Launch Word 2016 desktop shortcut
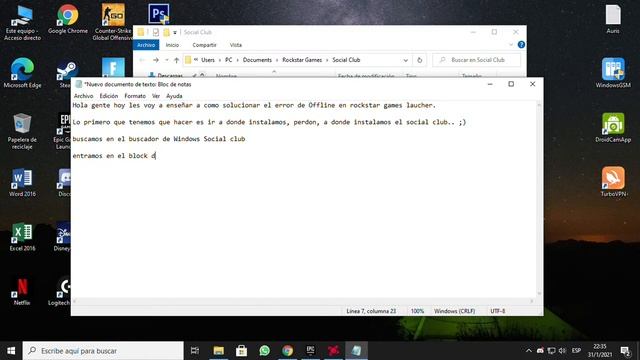Image resolution: width=640 pixels, height=360 pixels. tap(22, 183)
